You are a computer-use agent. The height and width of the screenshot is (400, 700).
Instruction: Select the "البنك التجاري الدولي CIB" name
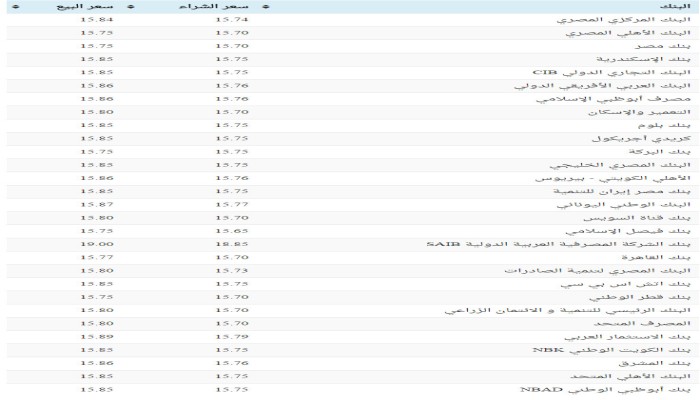pos(612,72)
